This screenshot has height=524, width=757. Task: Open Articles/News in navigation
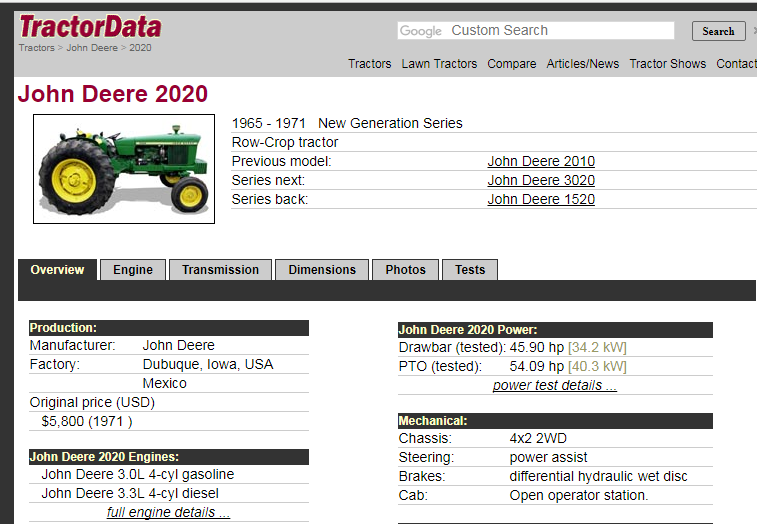(x=582, y=64)
